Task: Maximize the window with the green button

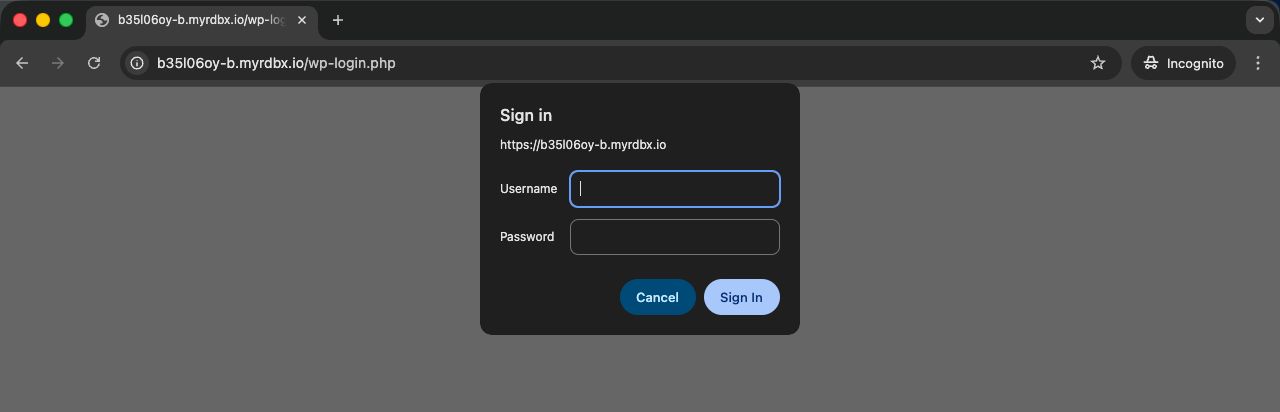Action: coord(66,20)
